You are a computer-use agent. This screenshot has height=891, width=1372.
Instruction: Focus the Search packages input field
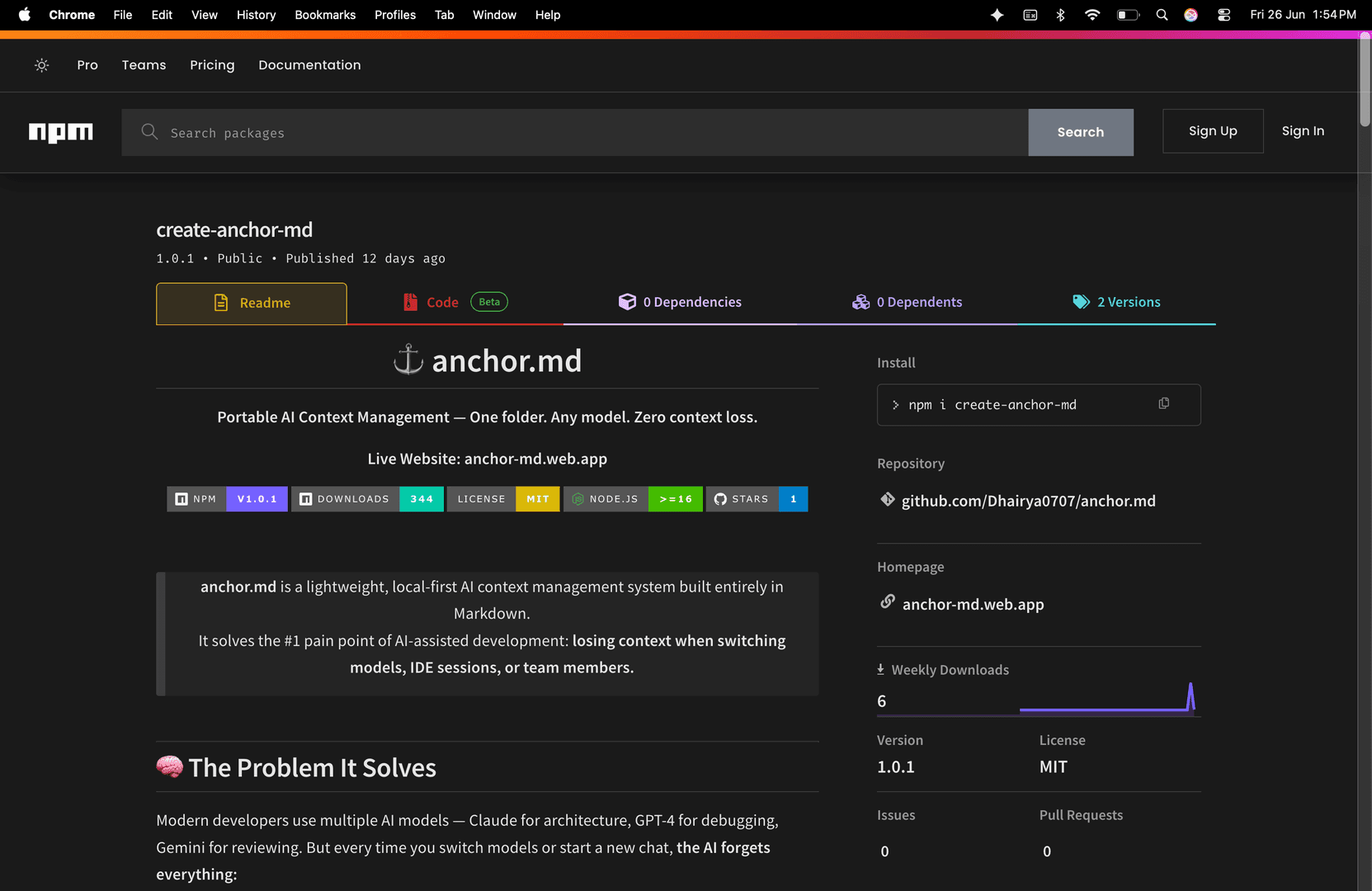click(575, 132)
